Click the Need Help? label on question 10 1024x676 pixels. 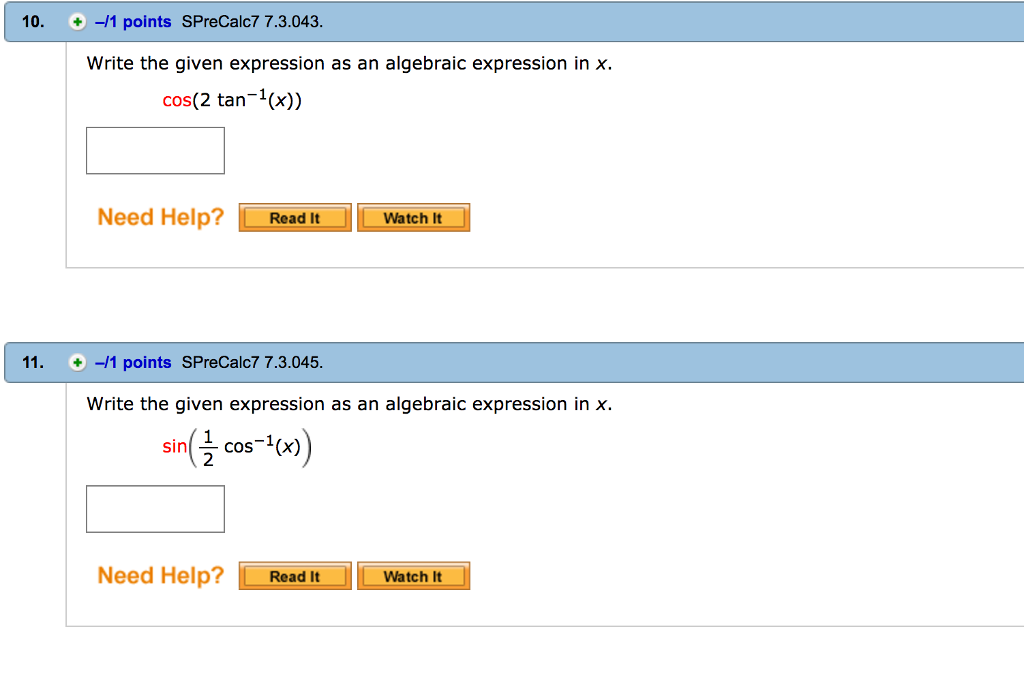[x=159, y=217]
